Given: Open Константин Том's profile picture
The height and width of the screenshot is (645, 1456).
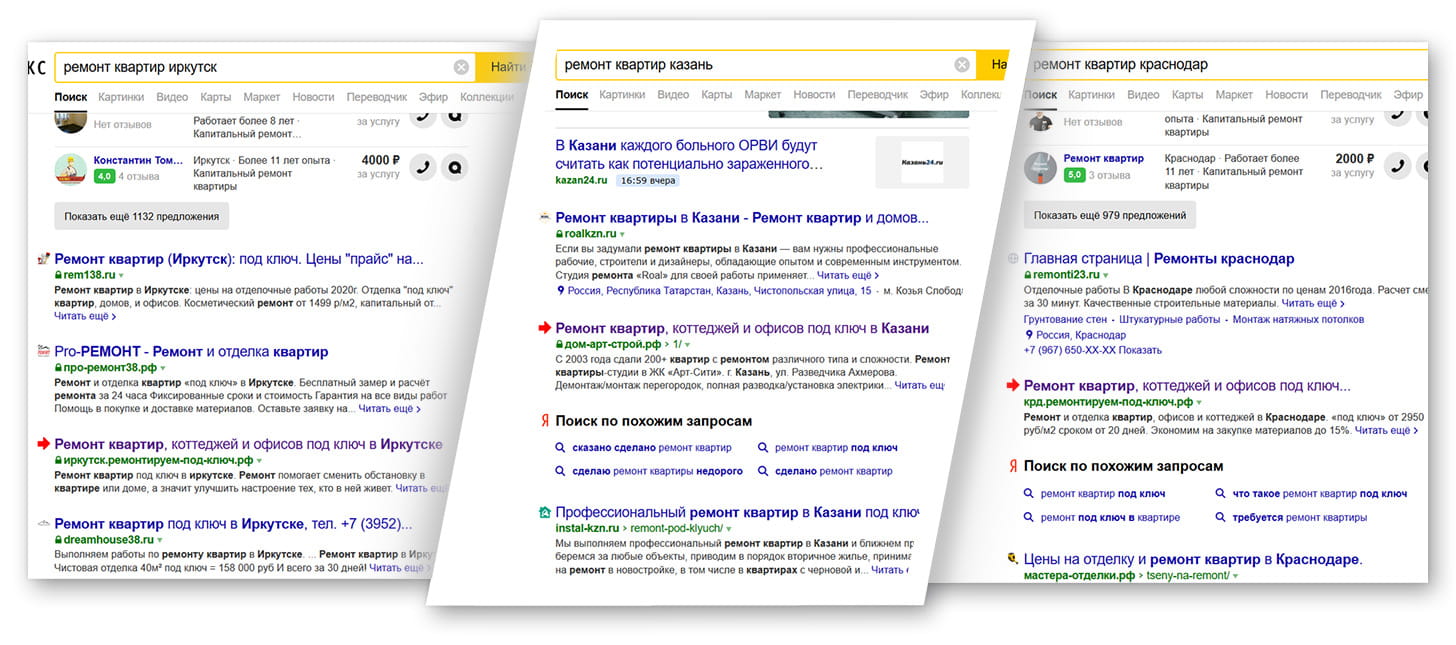Looking at the screenshot, I should click(x=70, y=169).
